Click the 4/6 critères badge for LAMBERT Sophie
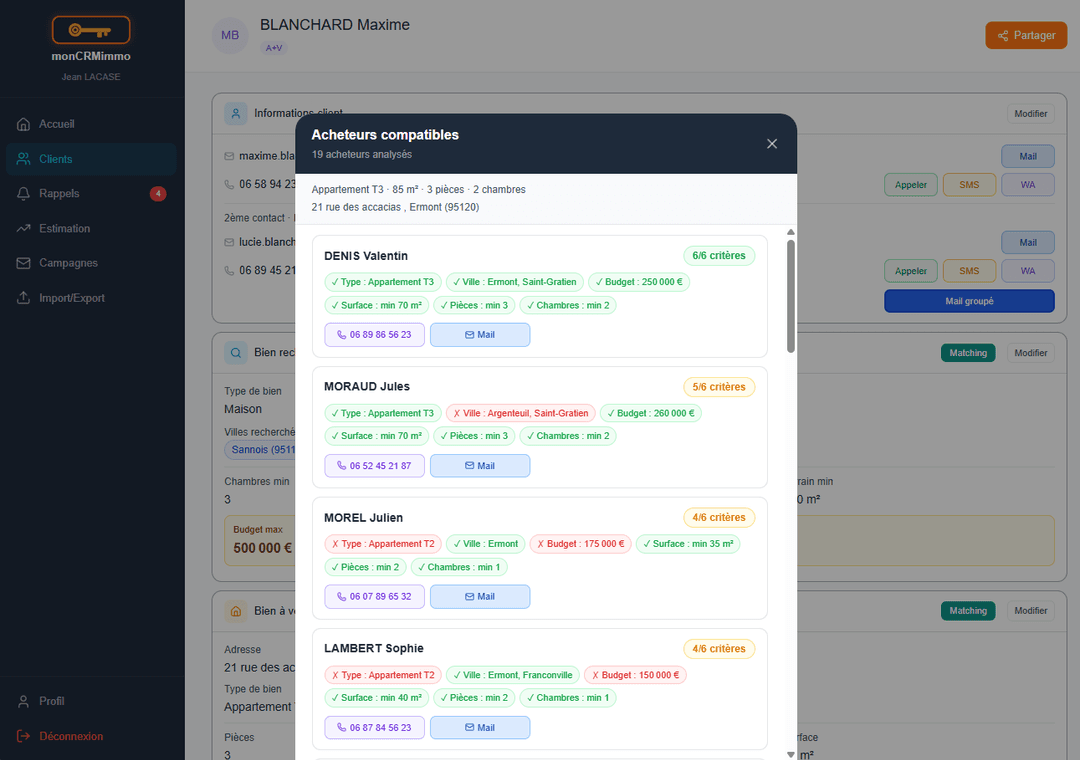1080x760 pixels. (719, 649)
